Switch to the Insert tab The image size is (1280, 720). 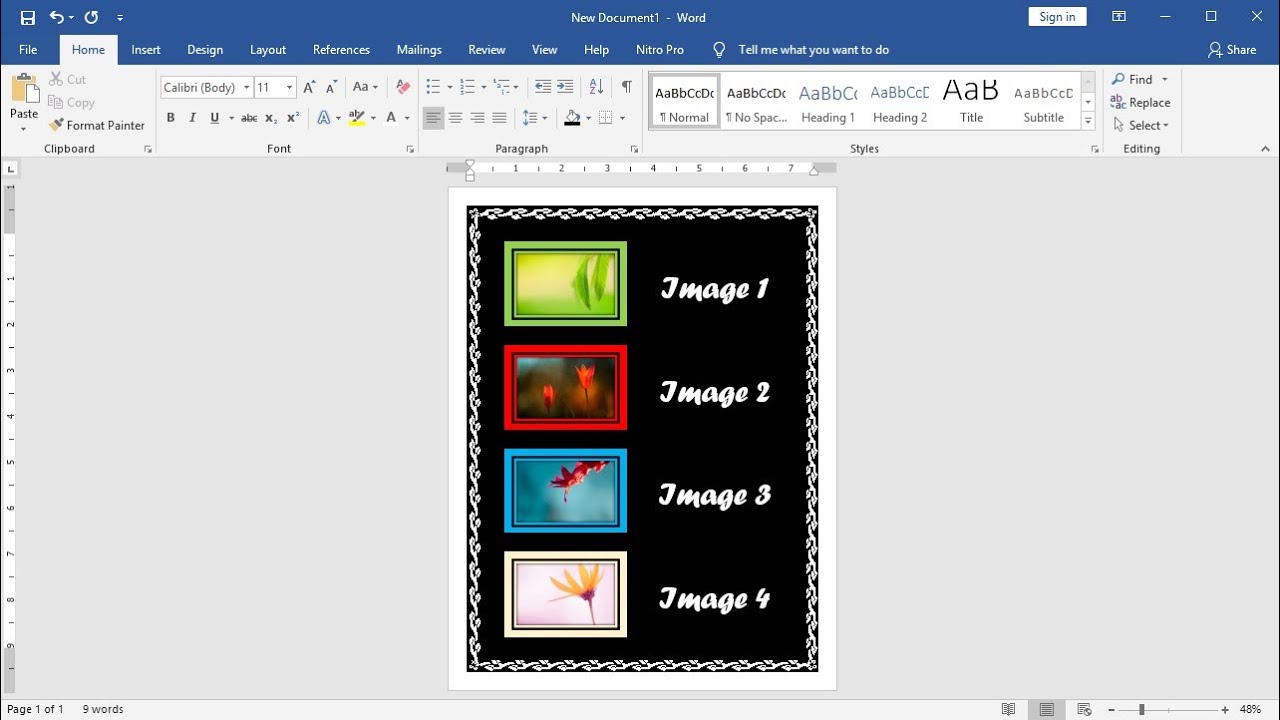pyautogui.click(x=146, y=49)
